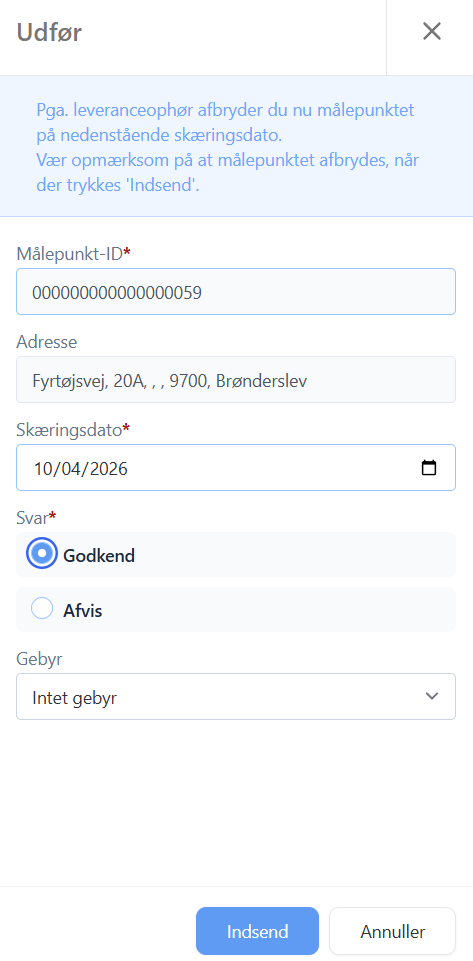
Task: Click the Gebyr field label
Action: (39, 659)
